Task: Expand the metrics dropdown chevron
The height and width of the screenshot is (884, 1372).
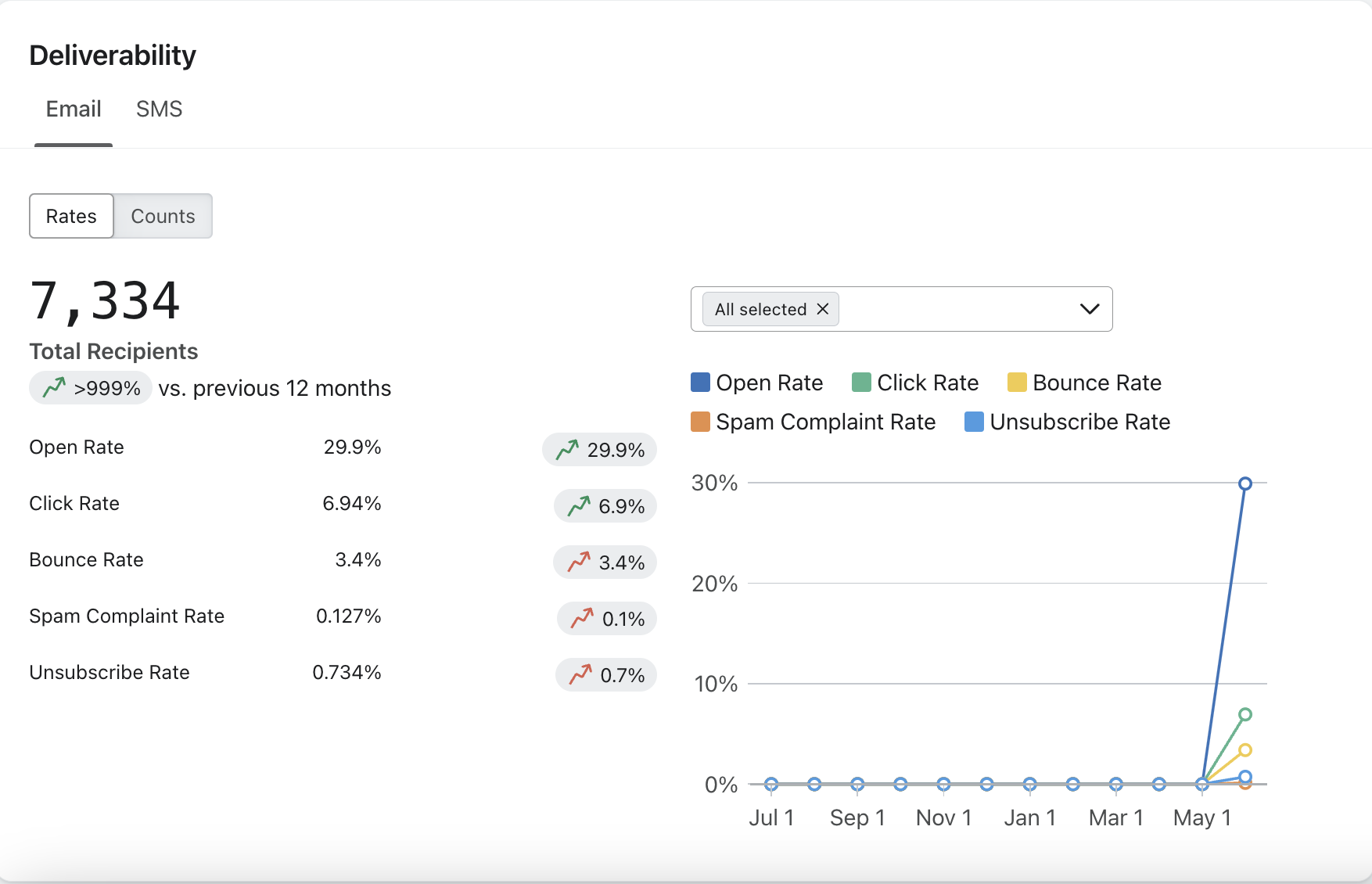Action: click(1090, 309)
